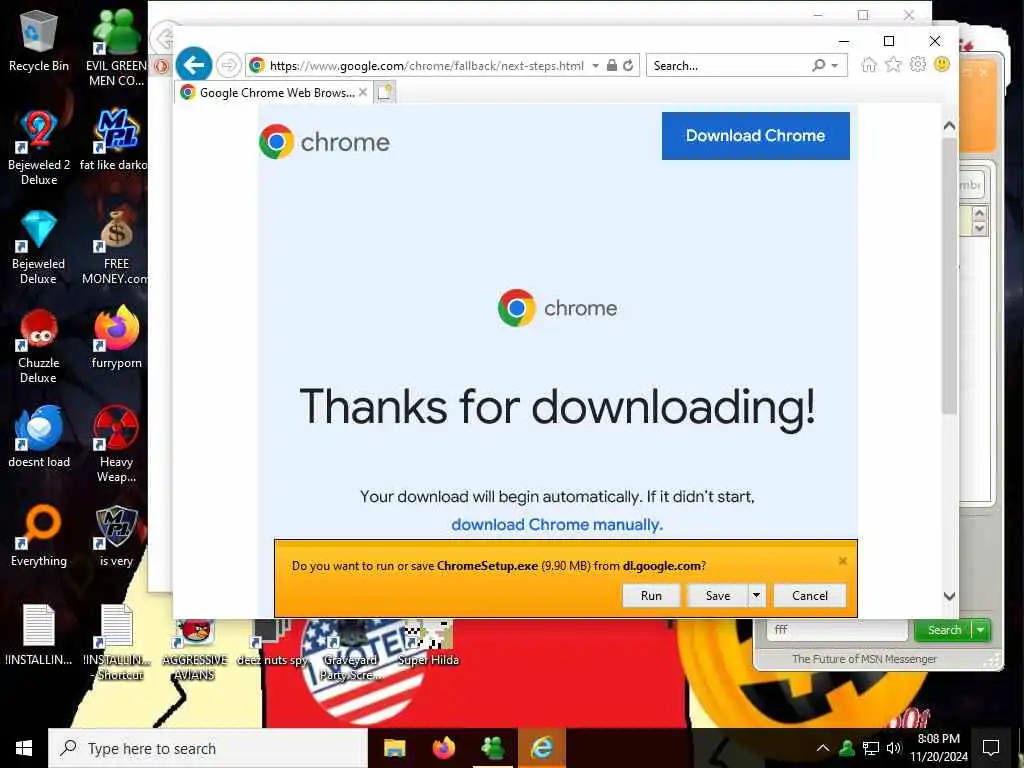This screenshot has height=768, width=1024.
Task: Click the Download Chrome blue button
Action: point(756,136)
